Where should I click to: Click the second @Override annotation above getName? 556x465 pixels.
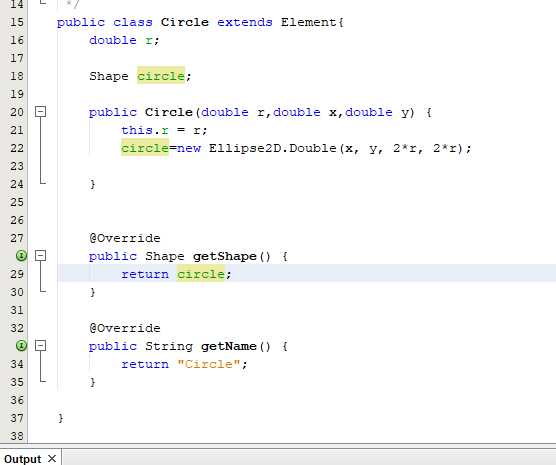point(125,328)
